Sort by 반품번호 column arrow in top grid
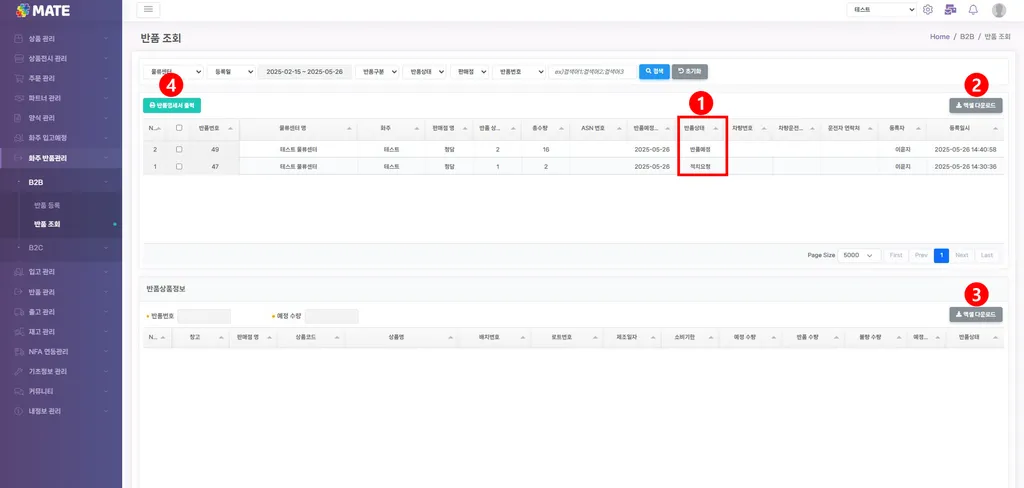Viewport: 1024px width, 488px height. tap(231, 129)
